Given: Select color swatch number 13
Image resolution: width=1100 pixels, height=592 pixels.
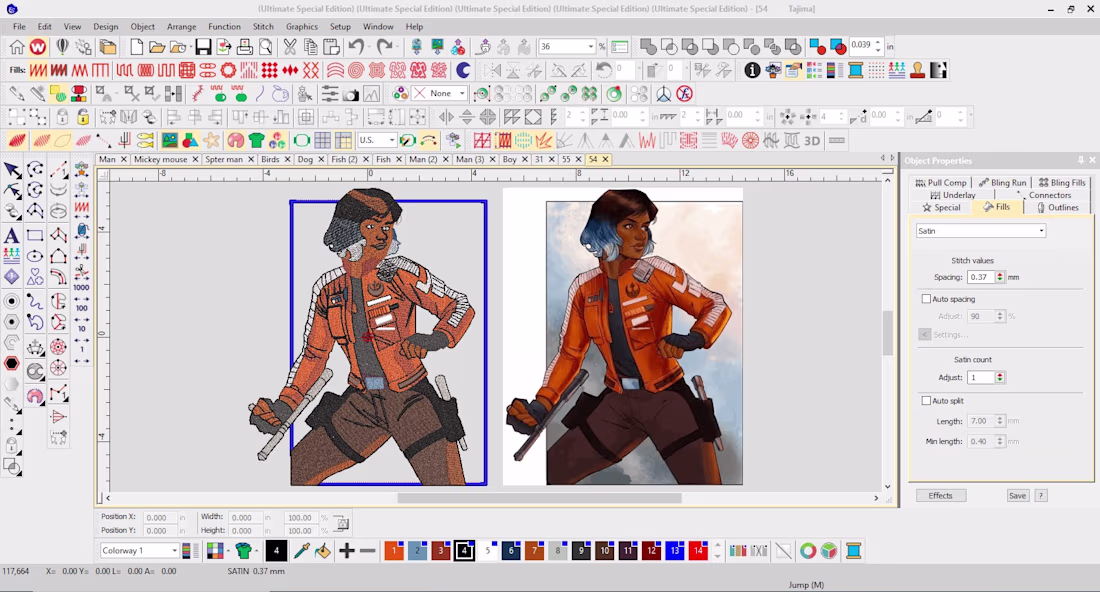Looking at the screenshot, I should click(x=675, y=551).
